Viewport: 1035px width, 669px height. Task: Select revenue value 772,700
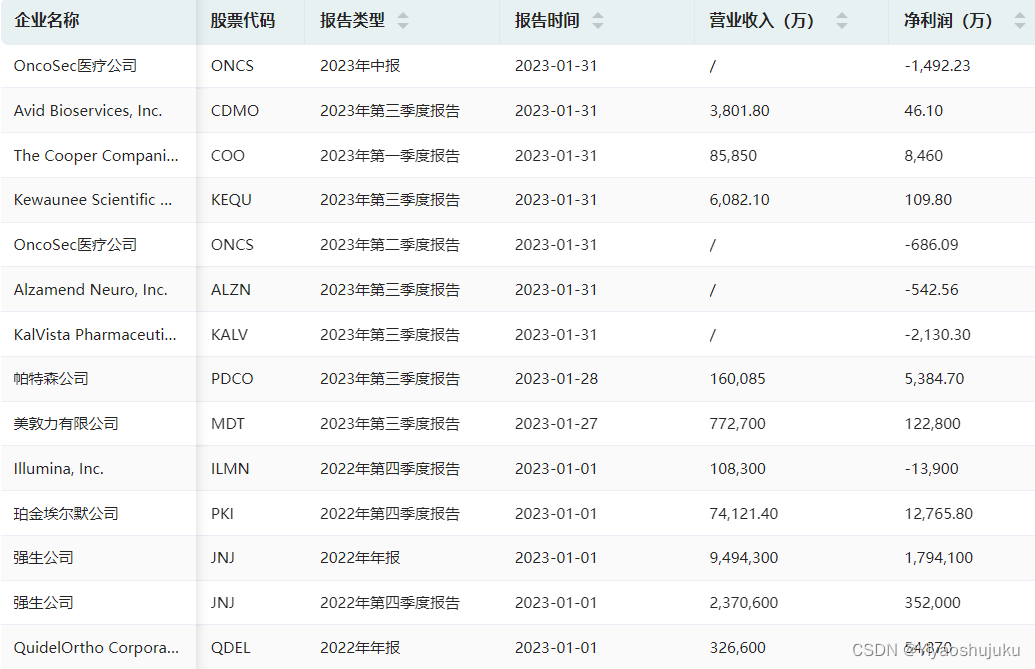coord(738,424)
